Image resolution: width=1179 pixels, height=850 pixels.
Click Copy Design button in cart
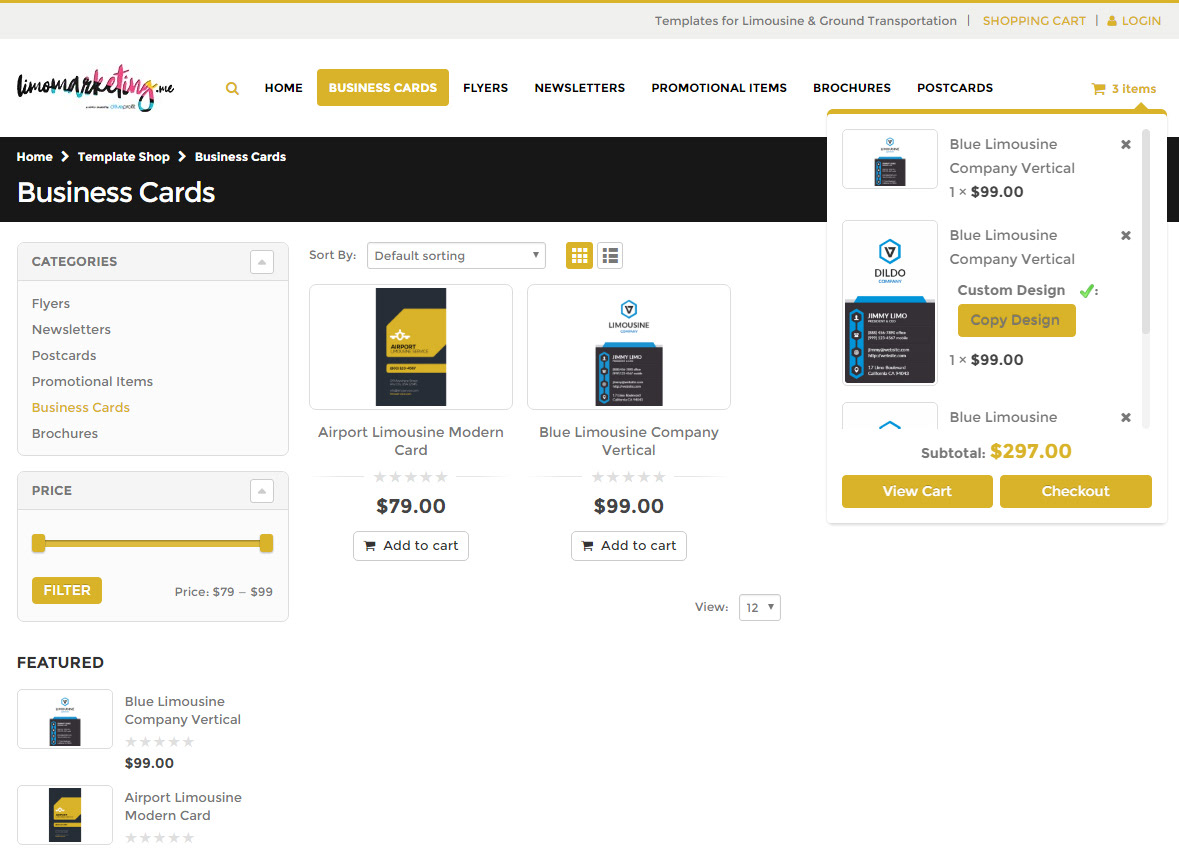[x=1017, y=320]
